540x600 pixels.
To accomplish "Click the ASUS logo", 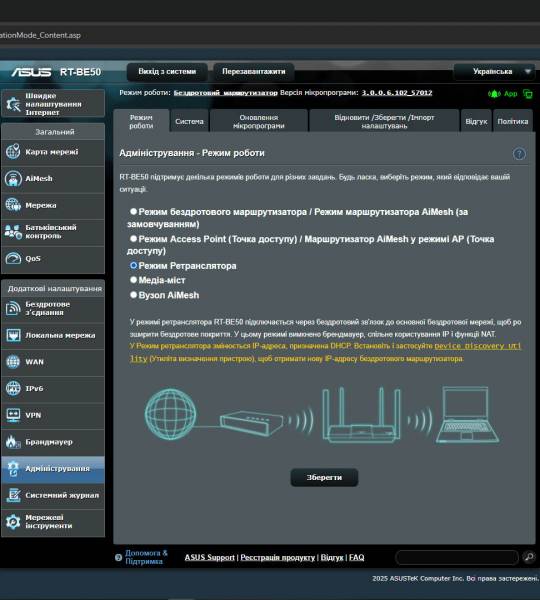I will tap(31, 72).
